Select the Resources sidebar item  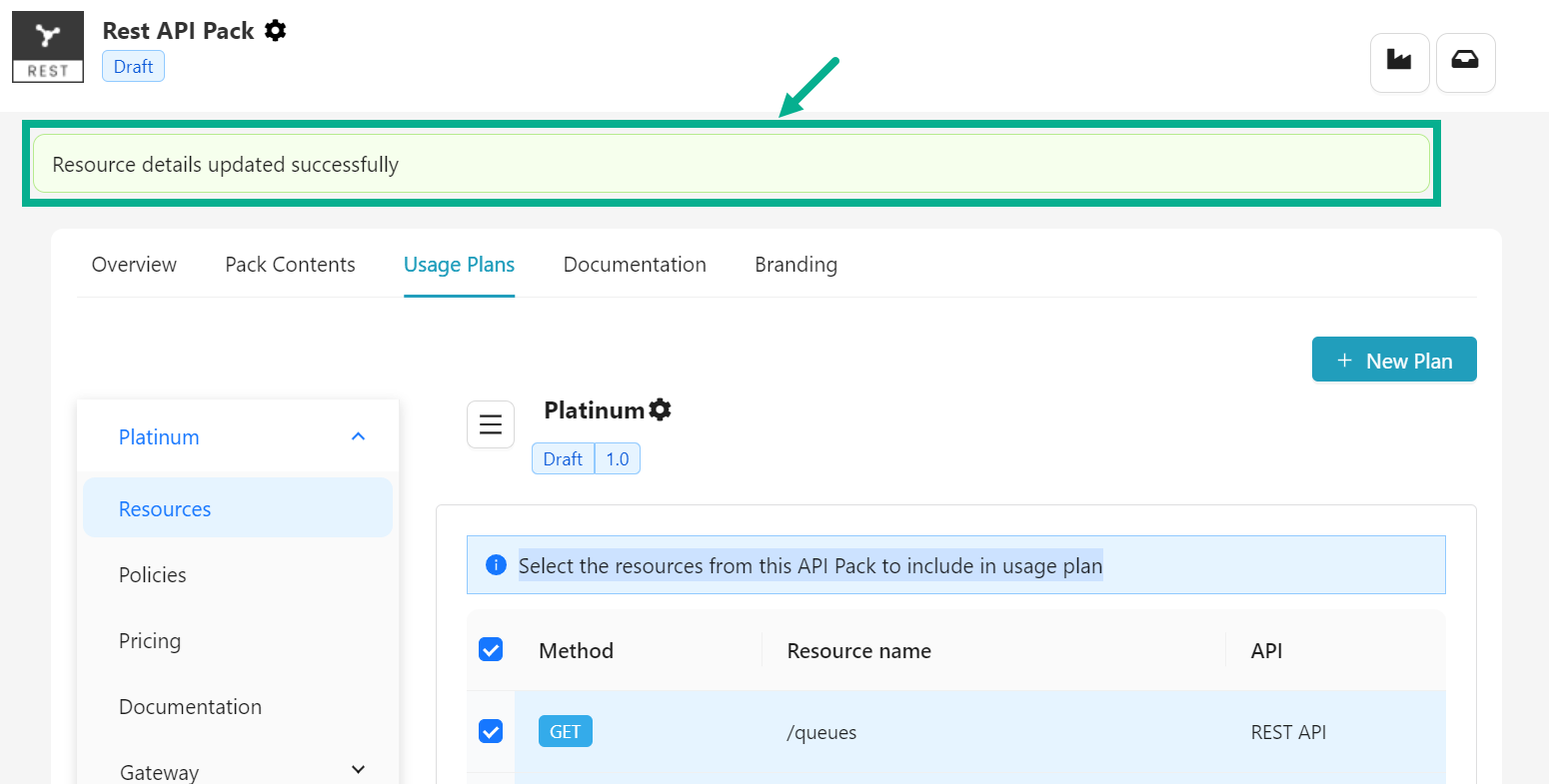(165, 509)
